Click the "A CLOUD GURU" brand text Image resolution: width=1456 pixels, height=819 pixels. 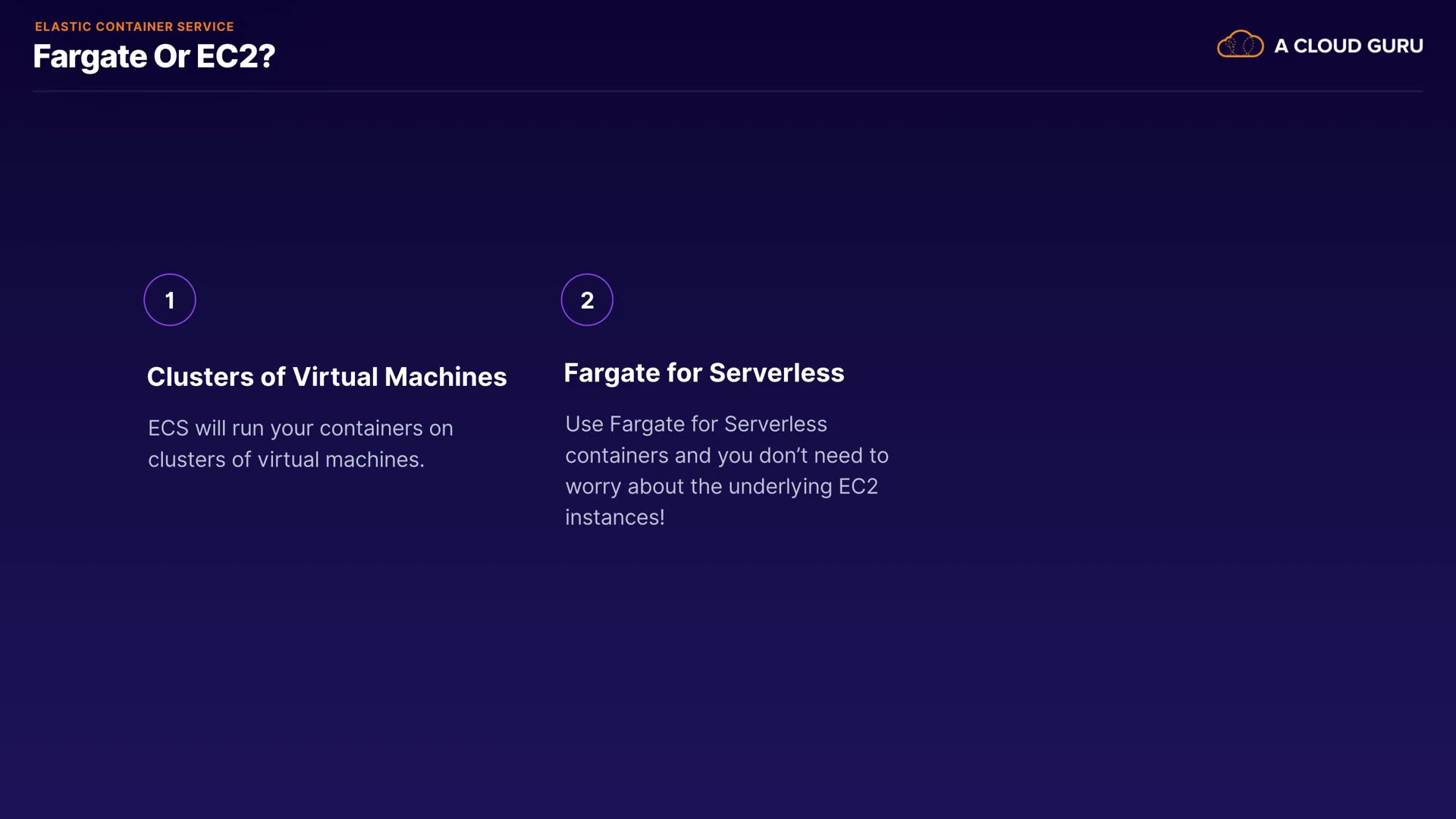(1348, 45)
